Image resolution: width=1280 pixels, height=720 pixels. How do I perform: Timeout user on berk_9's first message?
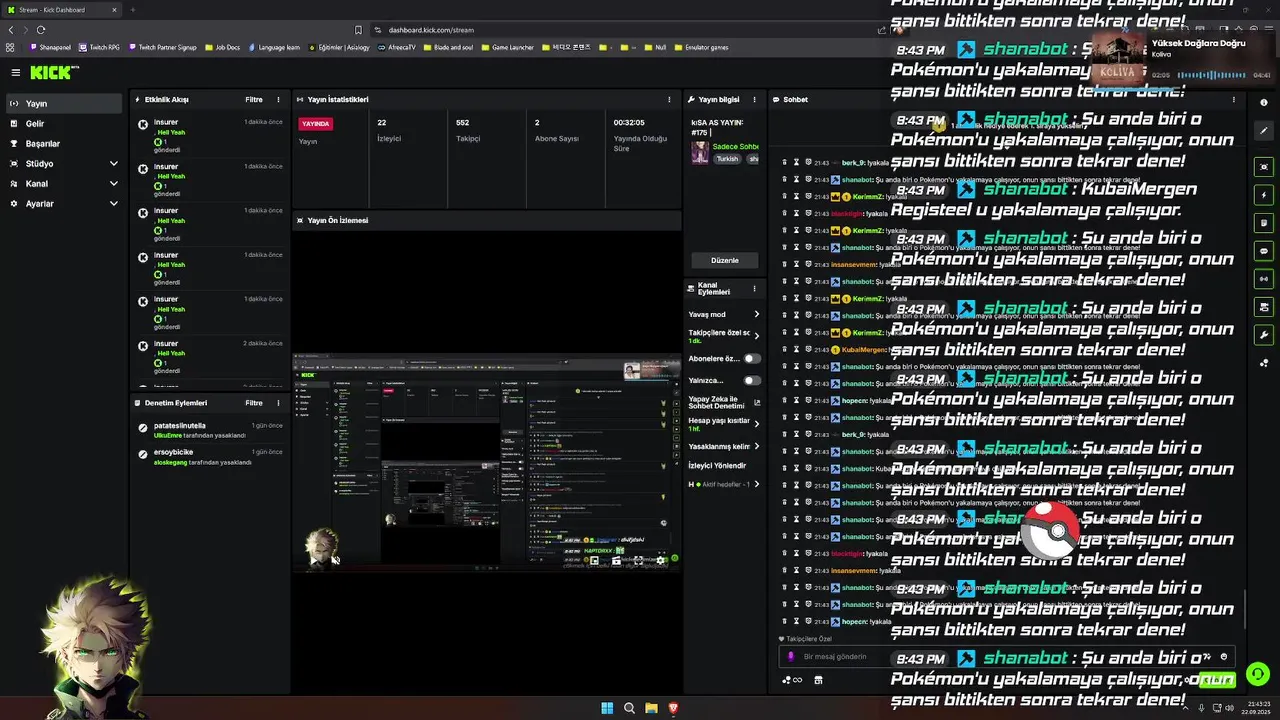point(796,162)
